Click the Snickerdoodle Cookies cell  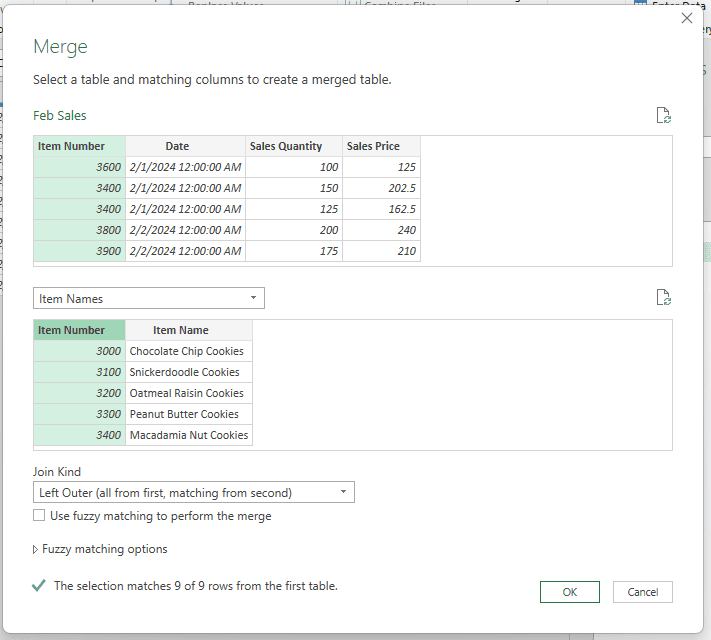(x=188, y=372)
